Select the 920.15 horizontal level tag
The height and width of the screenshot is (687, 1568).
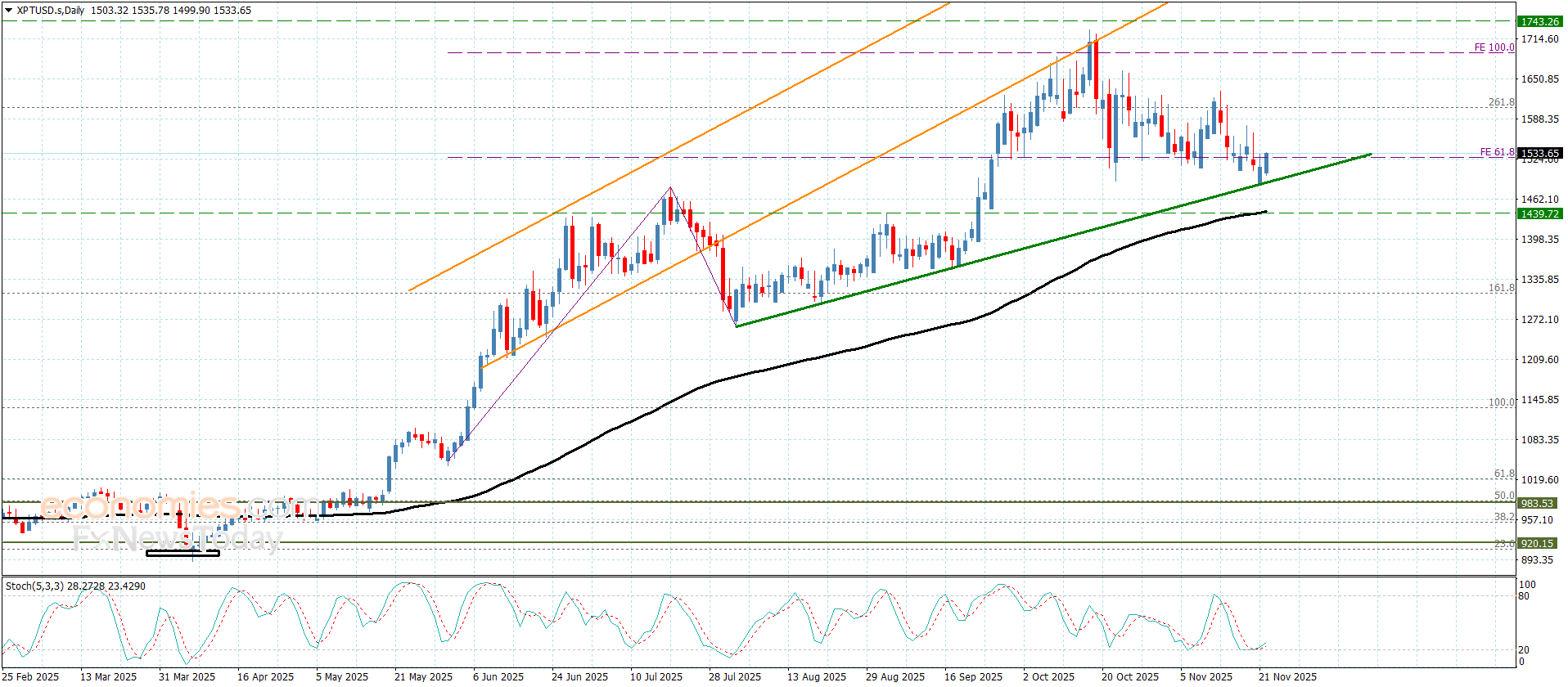1537,543
